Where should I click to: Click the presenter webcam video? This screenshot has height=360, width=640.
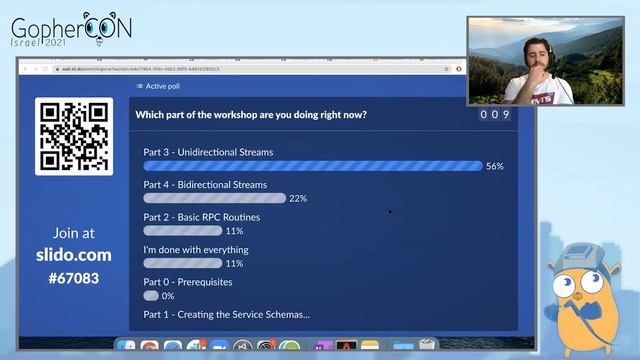coord(545,61)
